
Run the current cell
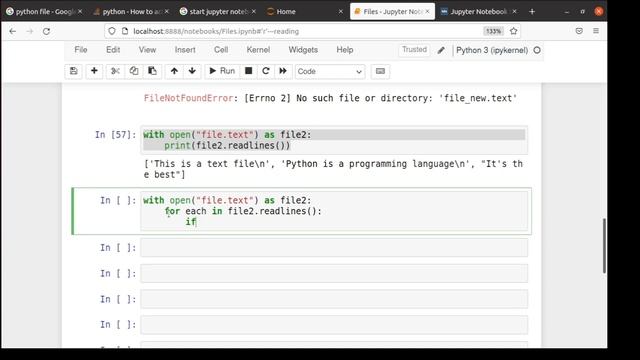click(x=222, y=71)
